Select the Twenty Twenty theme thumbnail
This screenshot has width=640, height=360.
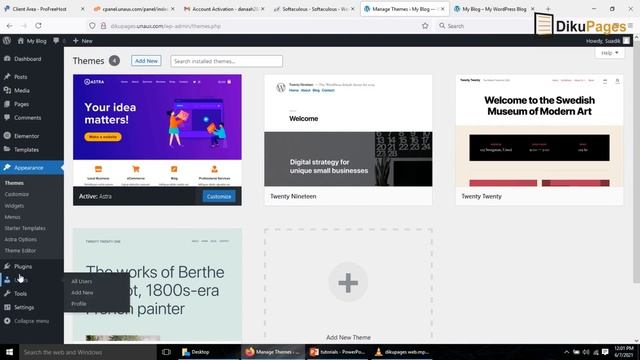540,131
